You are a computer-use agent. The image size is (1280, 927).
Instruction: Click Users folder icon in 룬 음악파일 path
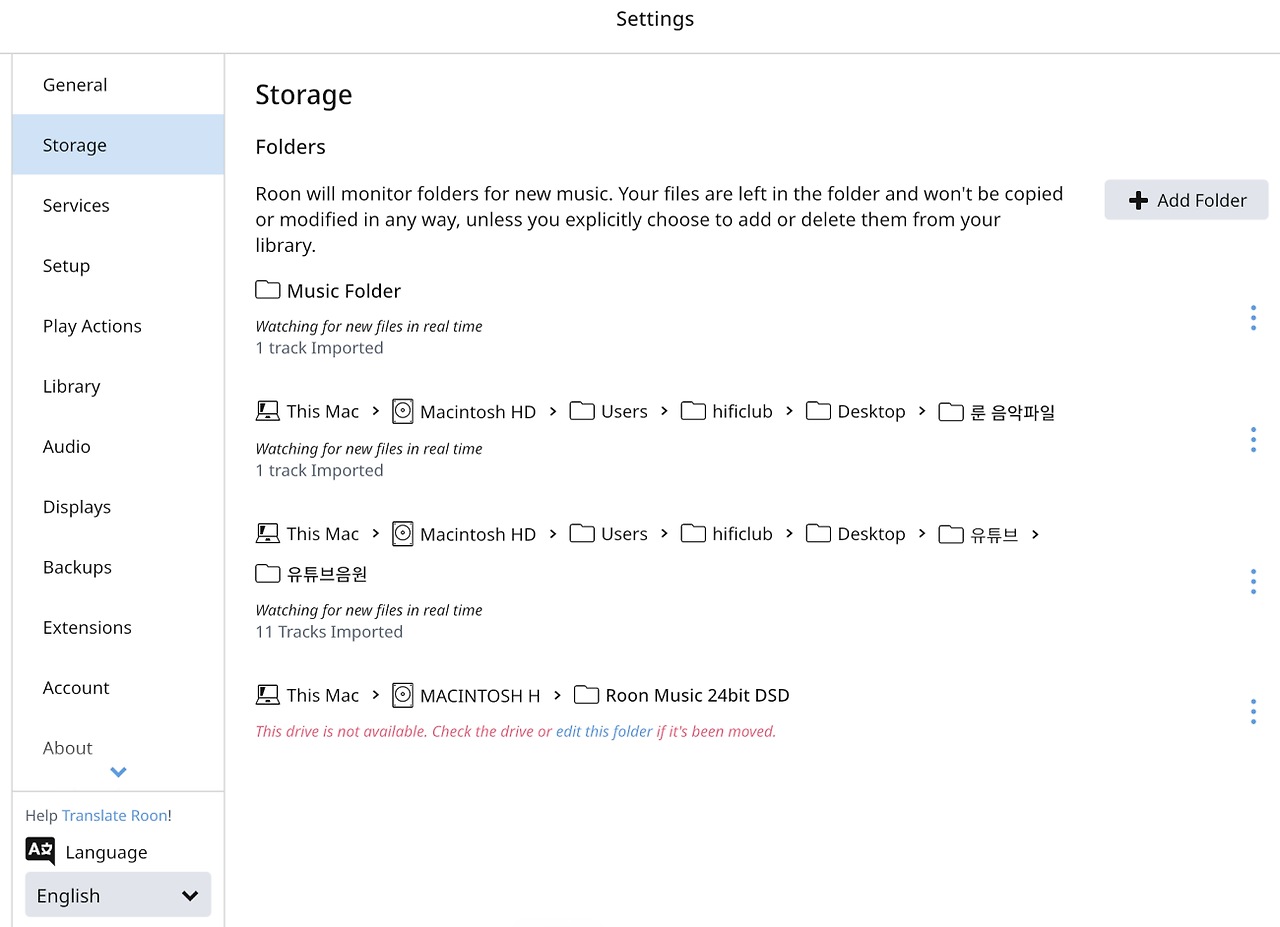point(582,411)
